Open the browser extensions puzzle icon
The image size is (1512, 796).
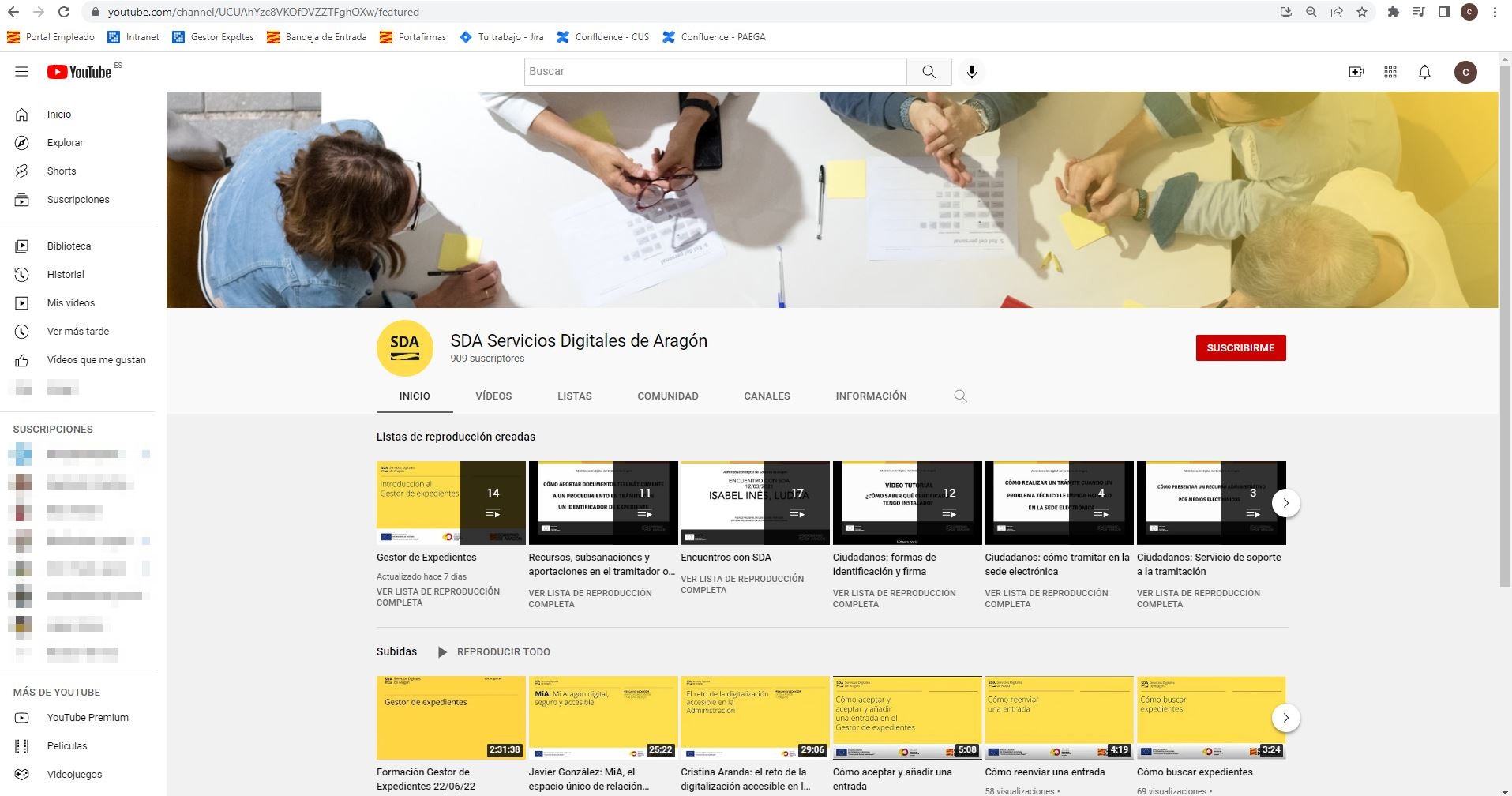(1394, 12)
